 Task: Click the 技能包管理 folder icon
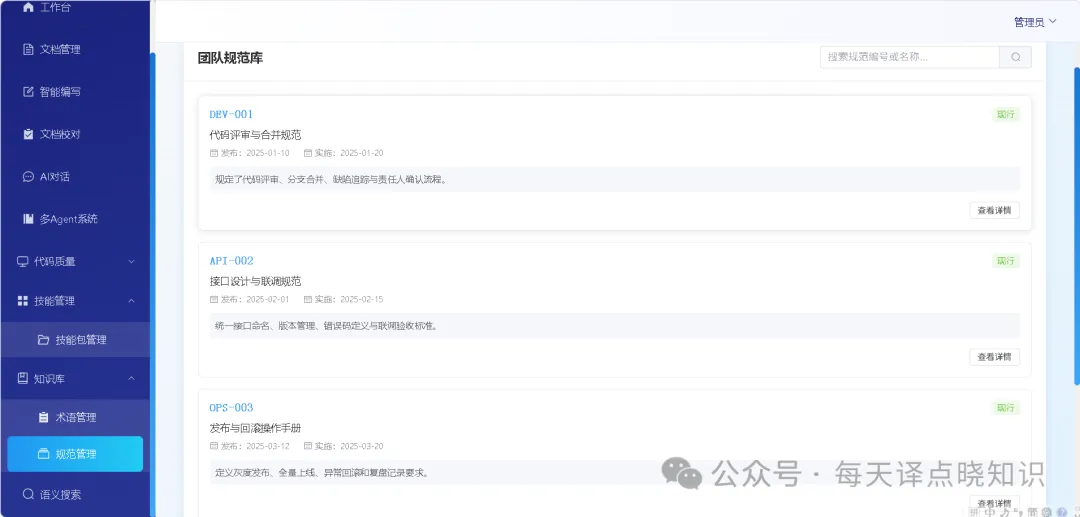click(x=43, y=339)
